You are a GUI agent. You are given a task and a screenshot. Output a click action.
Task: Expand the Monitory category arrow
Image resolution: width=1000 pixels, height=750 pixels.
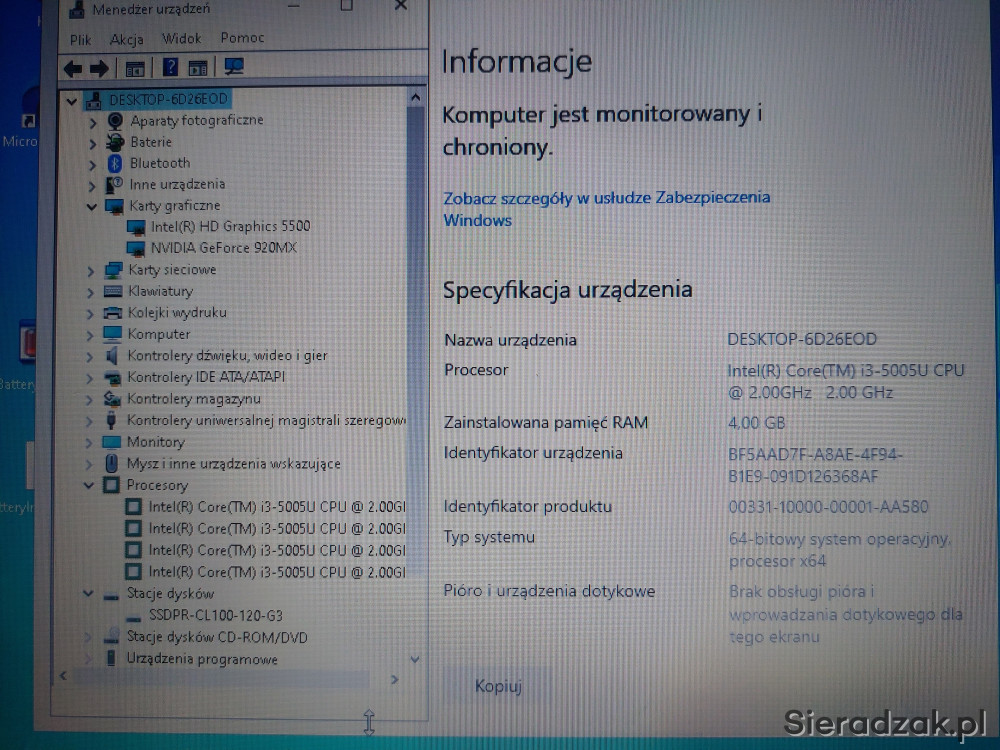pos(89,443)
